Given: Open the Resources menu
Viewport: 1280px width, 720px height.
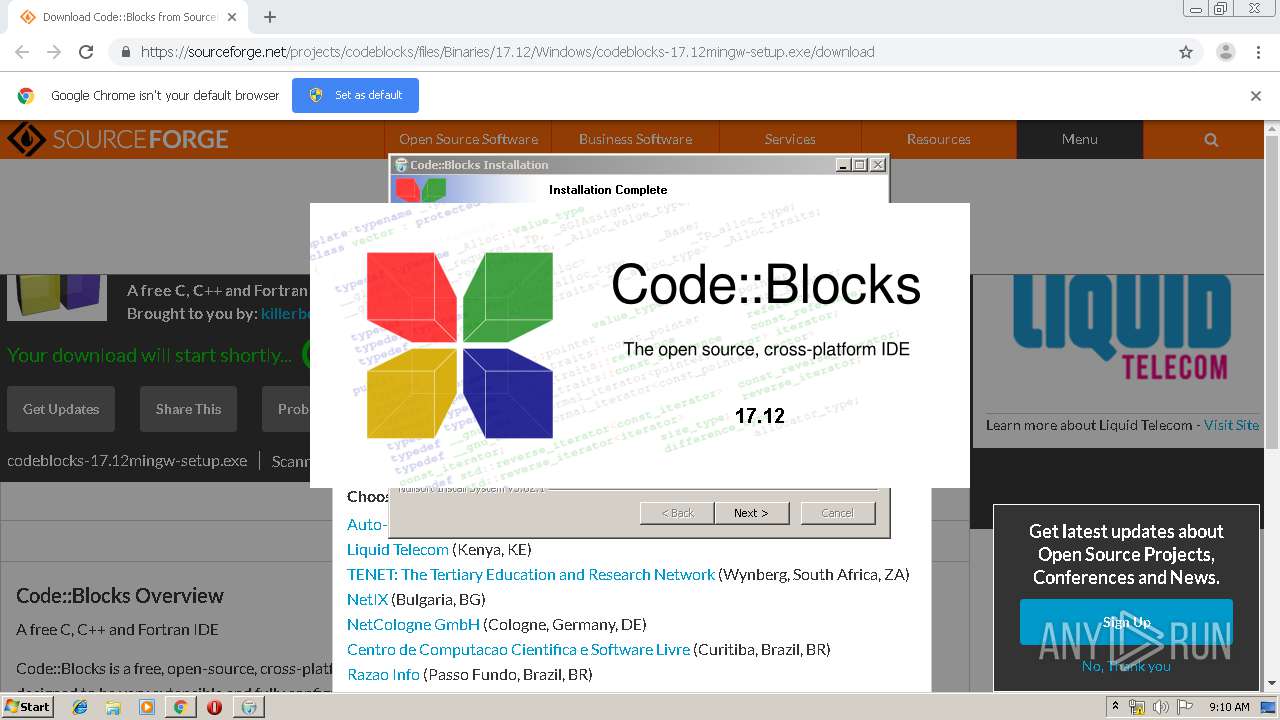Looking at the screenshot, I should coord(939,139).
